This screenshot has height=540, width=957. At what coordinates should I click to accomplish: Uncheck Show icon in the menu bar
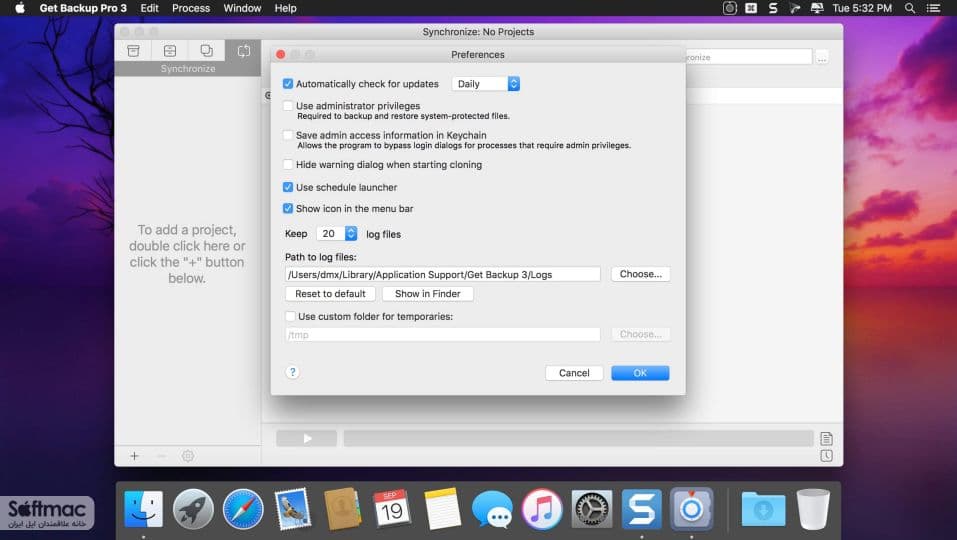tap(288, 208)
